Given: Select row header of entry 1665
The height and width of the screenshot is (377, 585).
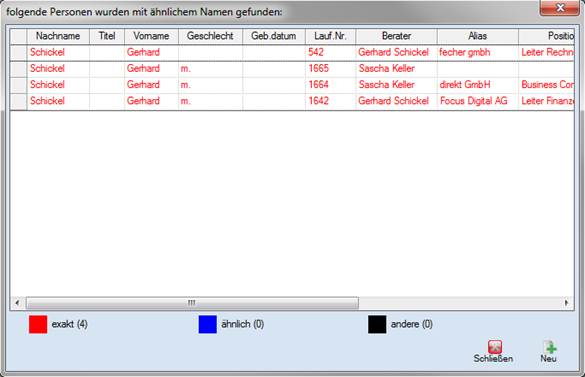Looking at the screenshot, I should [19, 69].
